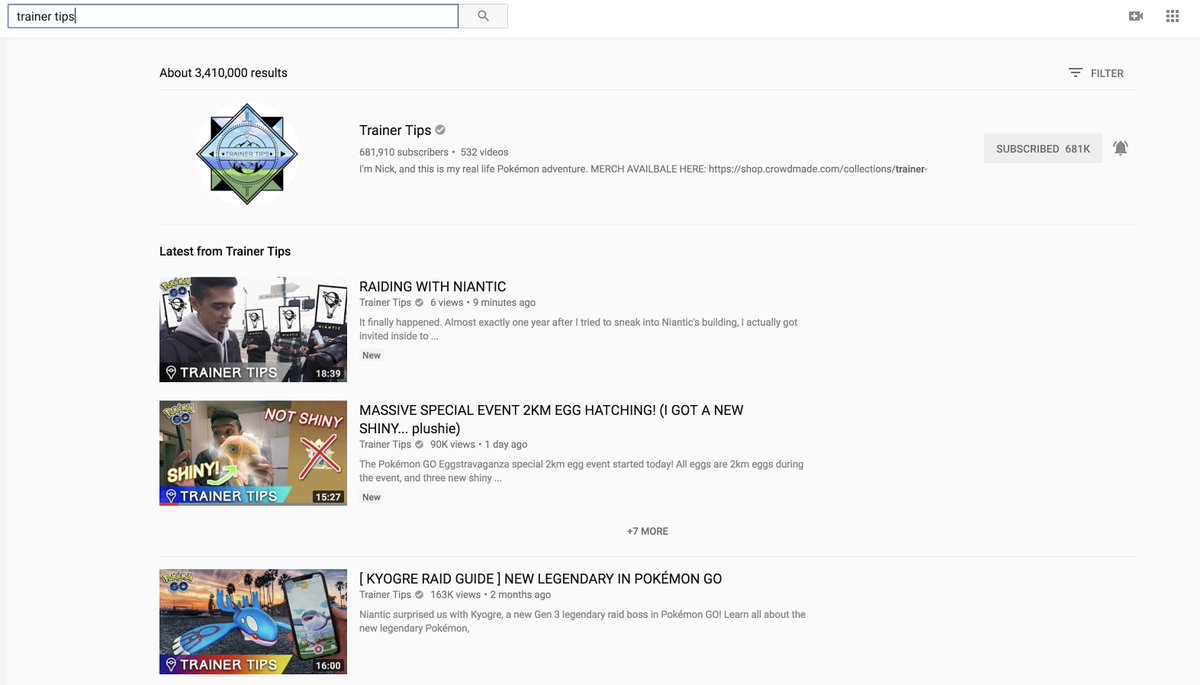Open the create video camera icon

[1135, 16]
